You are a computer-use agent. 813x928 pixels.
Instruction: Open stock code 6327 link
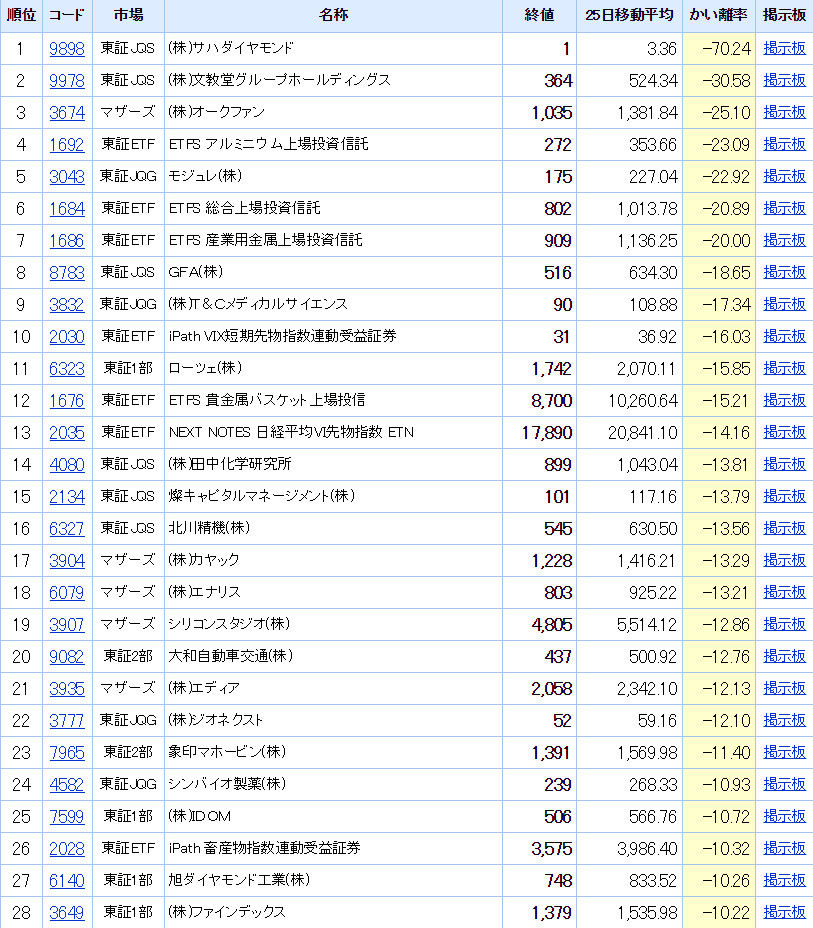click(67, 529)
